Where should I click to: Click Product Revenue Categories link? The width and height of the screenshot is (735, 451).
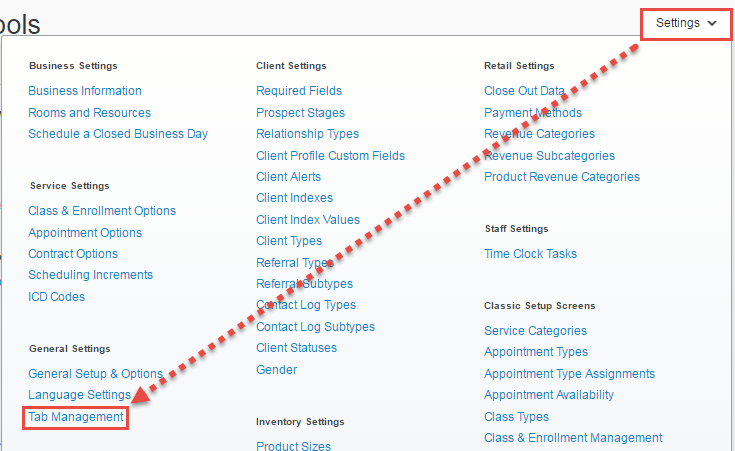point(562,177)
